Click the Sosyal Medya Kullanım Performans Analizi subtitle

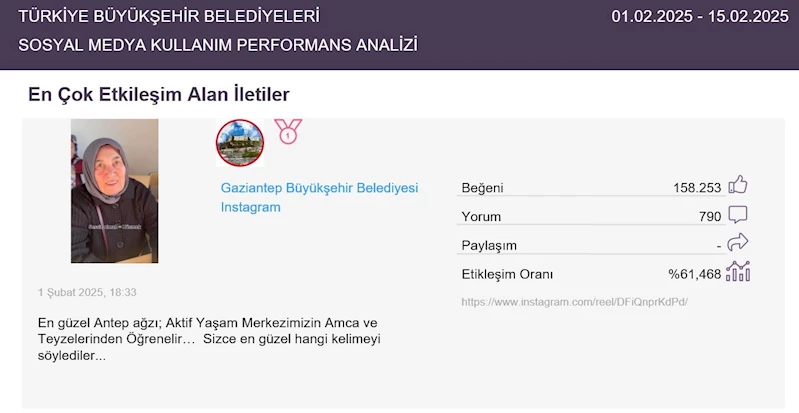coord(218,45)
